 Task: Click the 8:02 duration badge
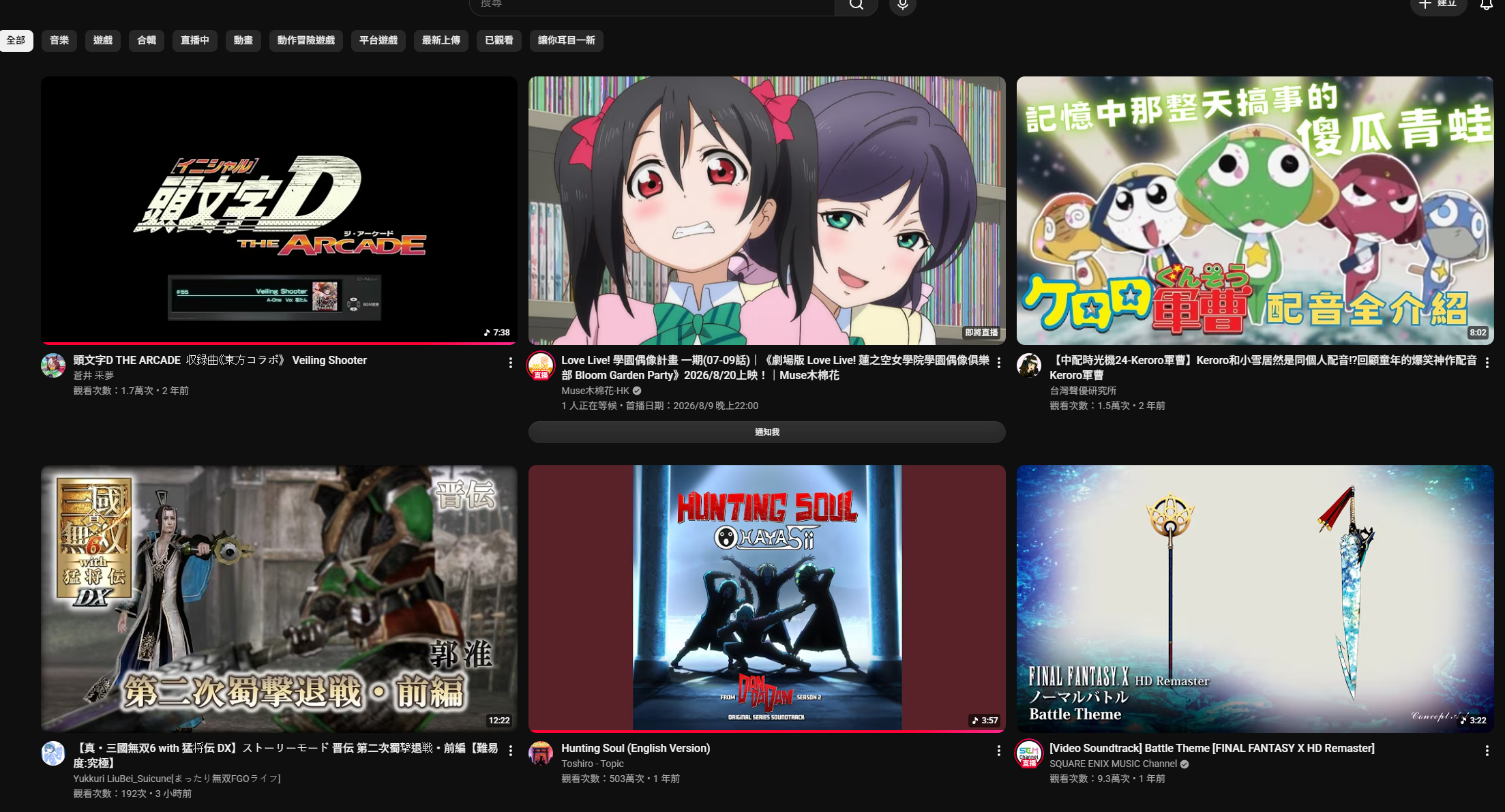tap(1478, 333)
